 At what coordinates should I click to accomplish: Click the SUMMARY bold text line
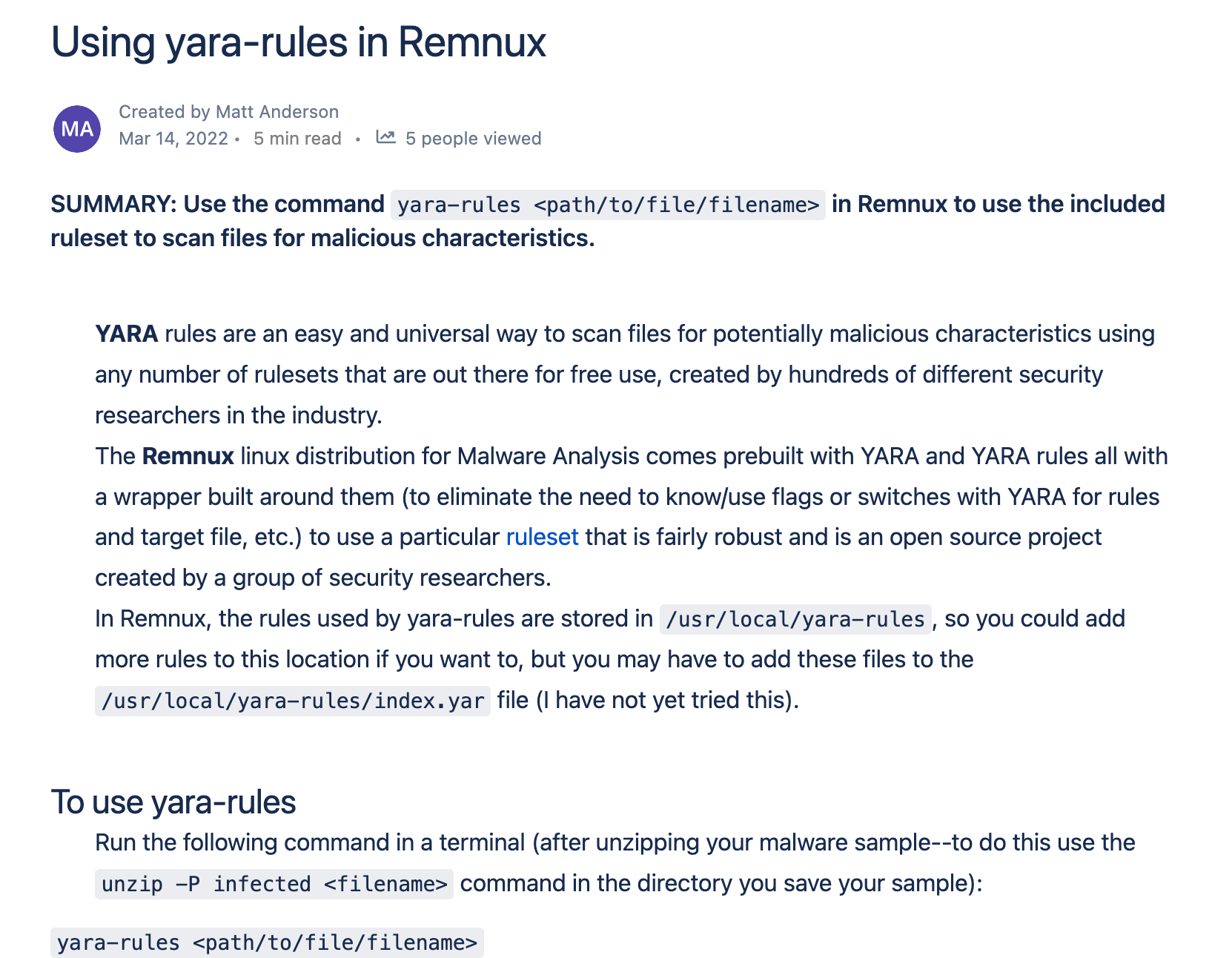coord(608,221)
